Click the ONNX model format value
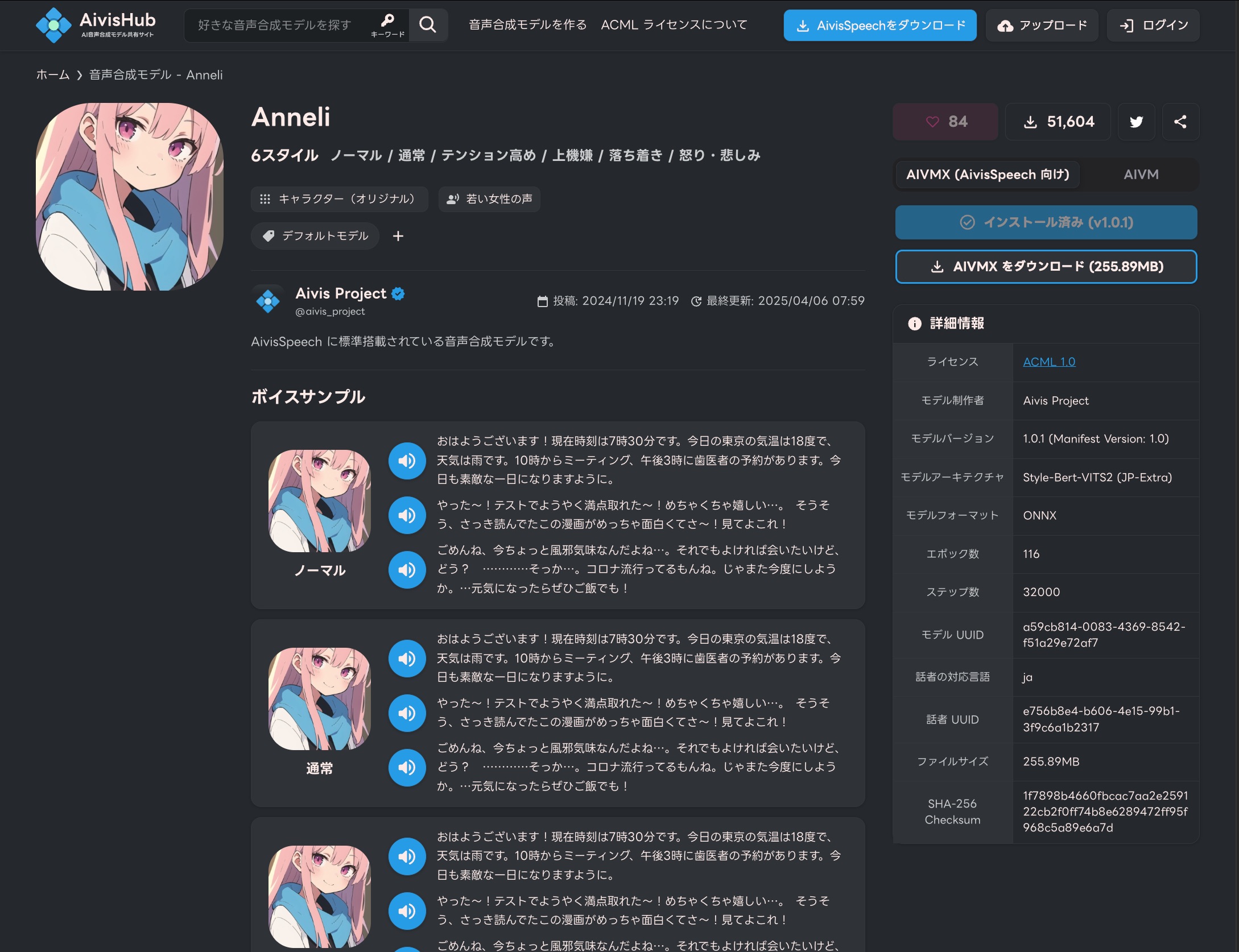1239x952 pixels. point(1039,516)
